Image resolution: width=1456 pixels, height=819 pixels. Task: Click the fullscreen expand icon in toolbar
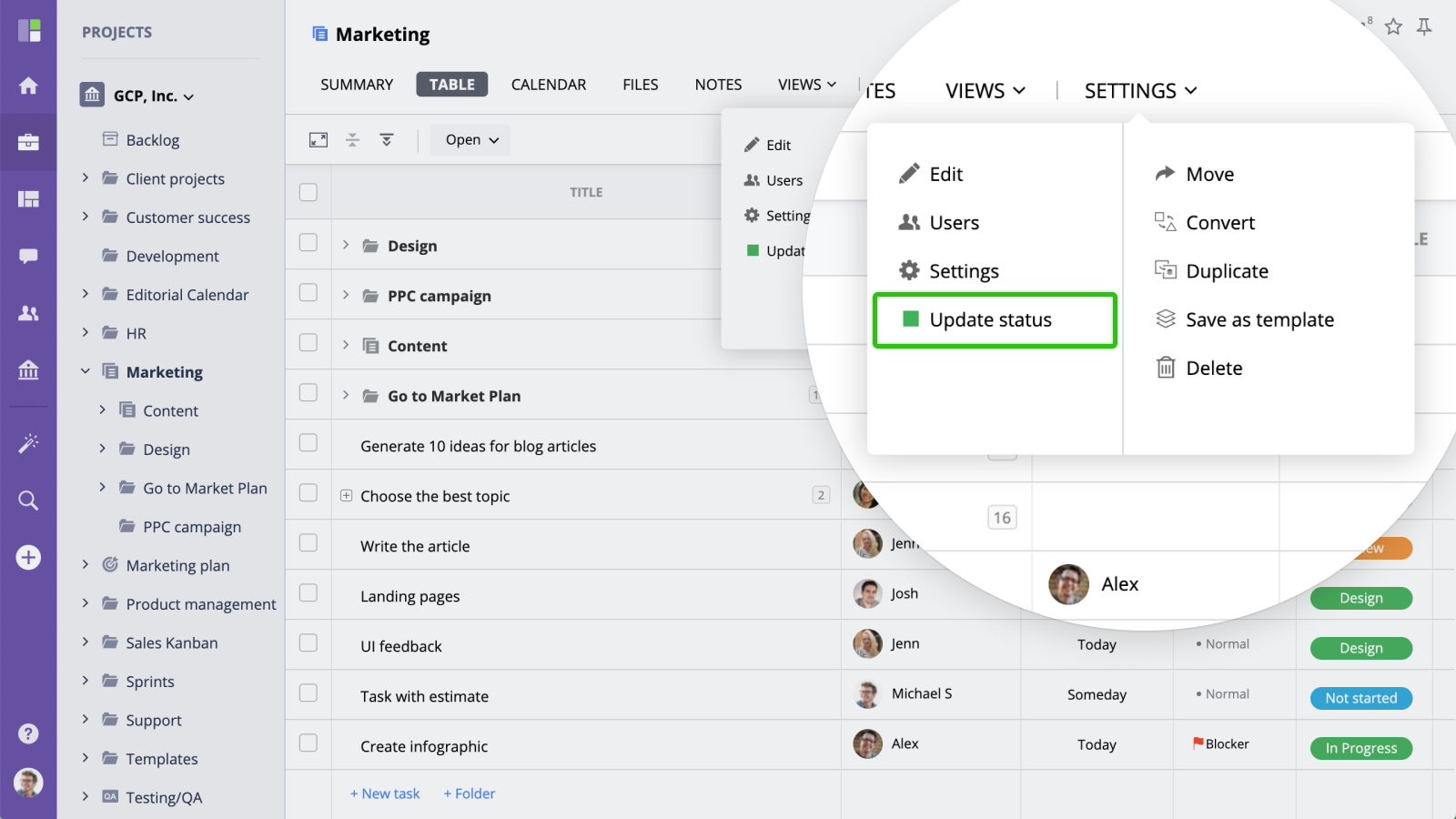pos(318,140)
